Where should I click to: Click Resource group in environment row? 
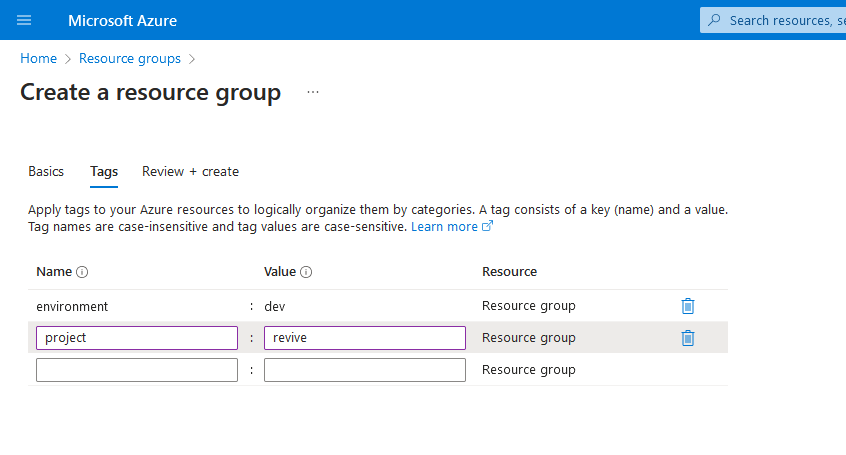(529, 306)
